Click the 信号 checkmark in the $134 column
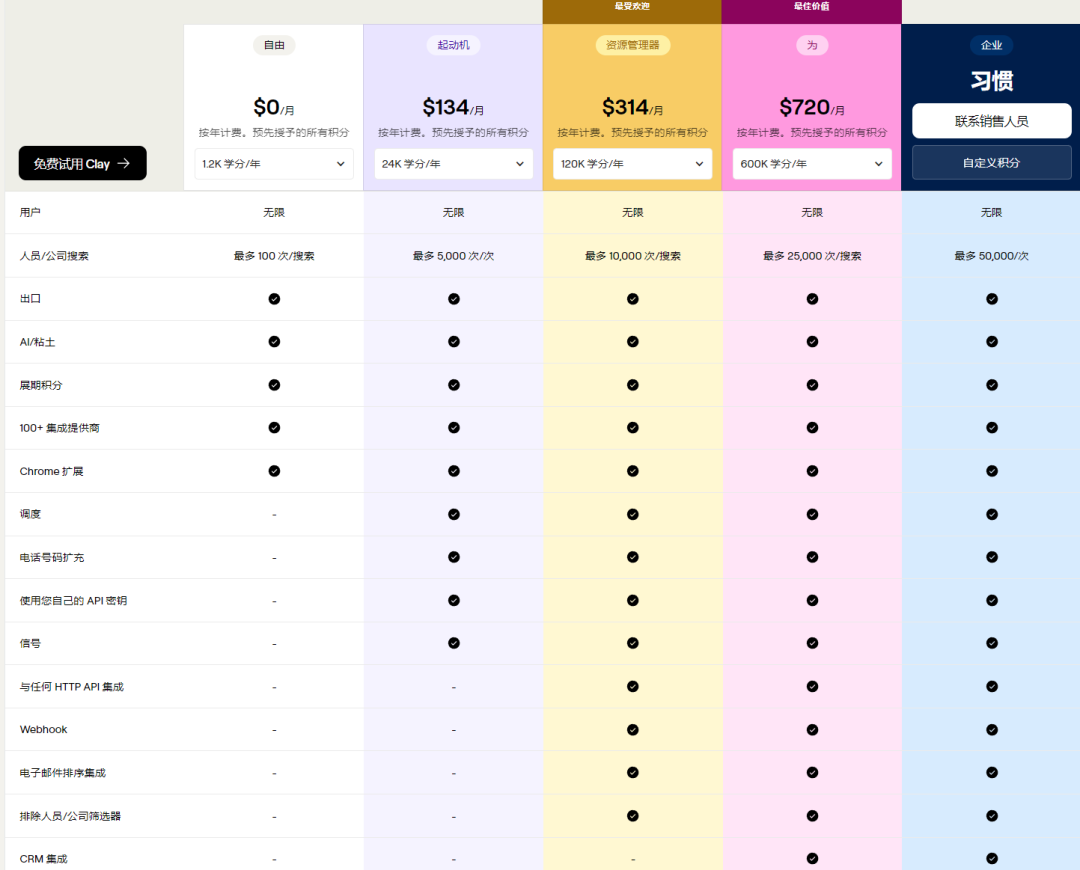This screenshot has width=1080, height=870. 454,643
